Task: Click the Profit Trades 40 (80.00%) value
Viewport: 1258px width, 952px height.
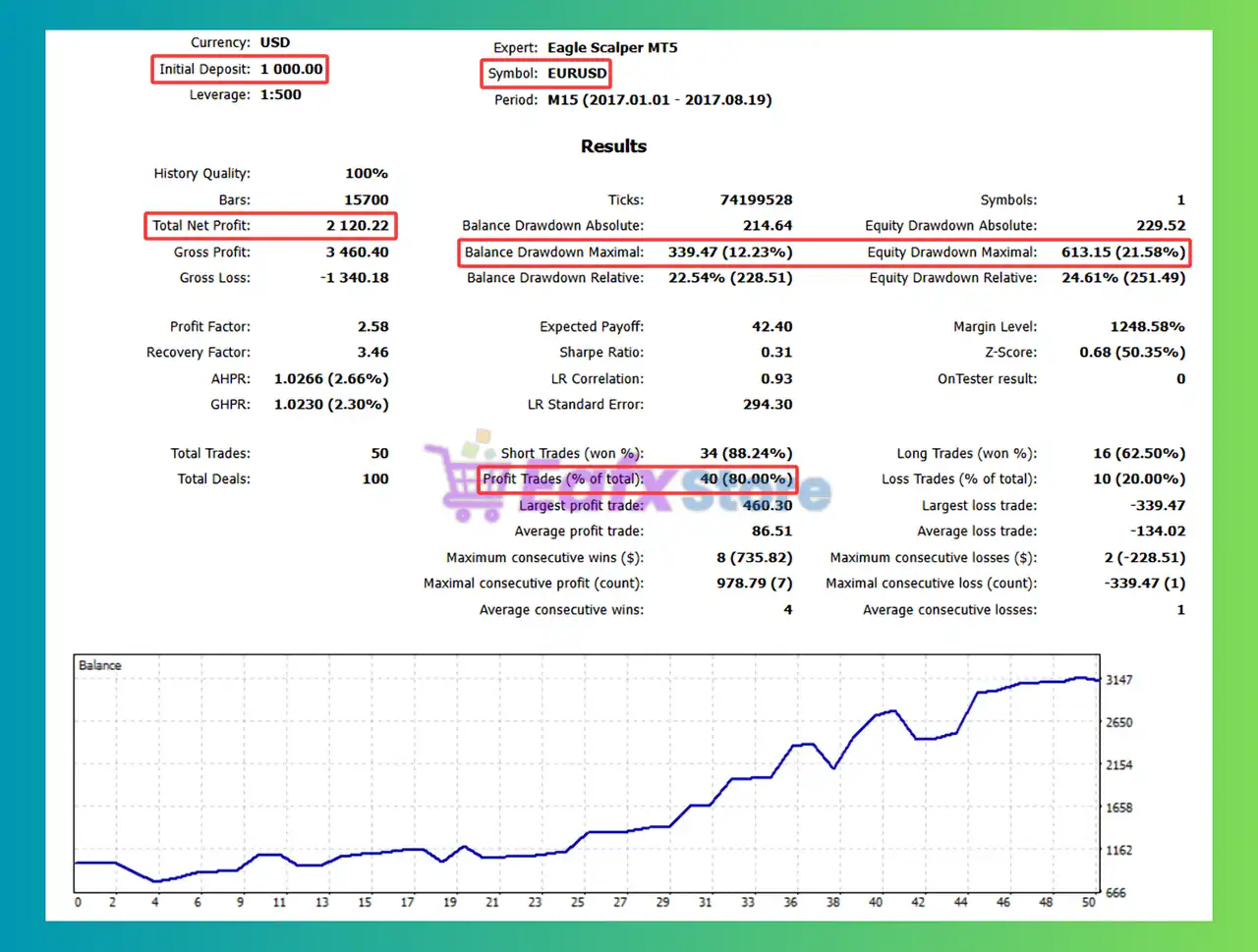Action: pos(746,479)
